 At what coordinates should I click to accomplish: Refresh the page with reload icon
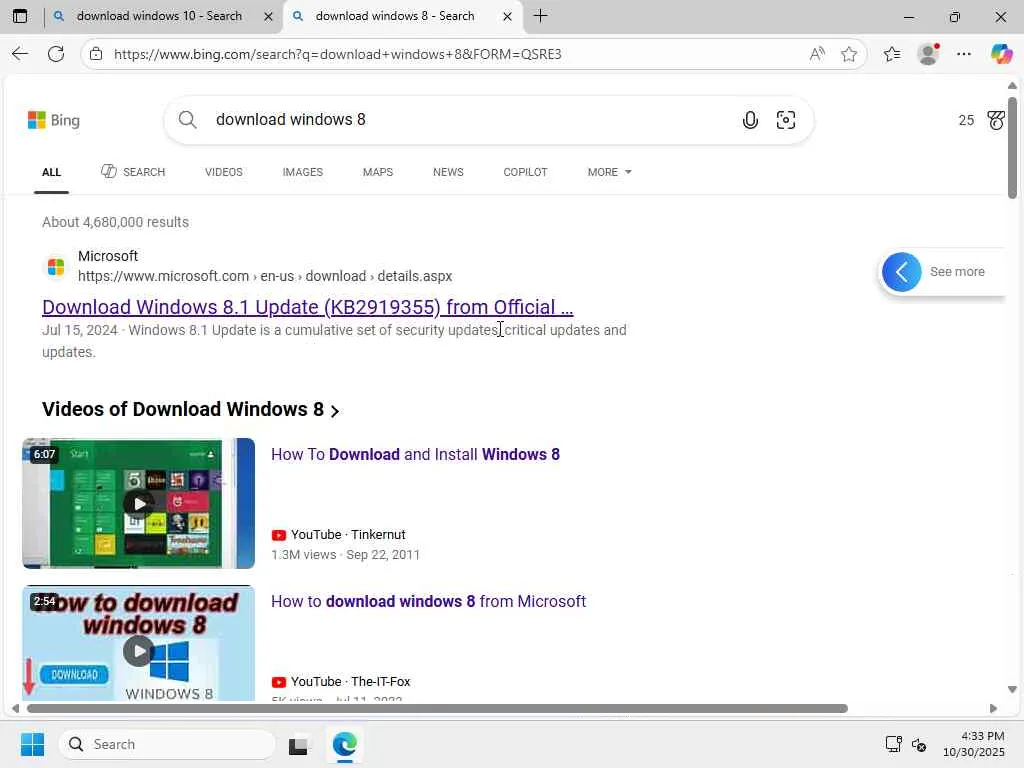[56, 54]
